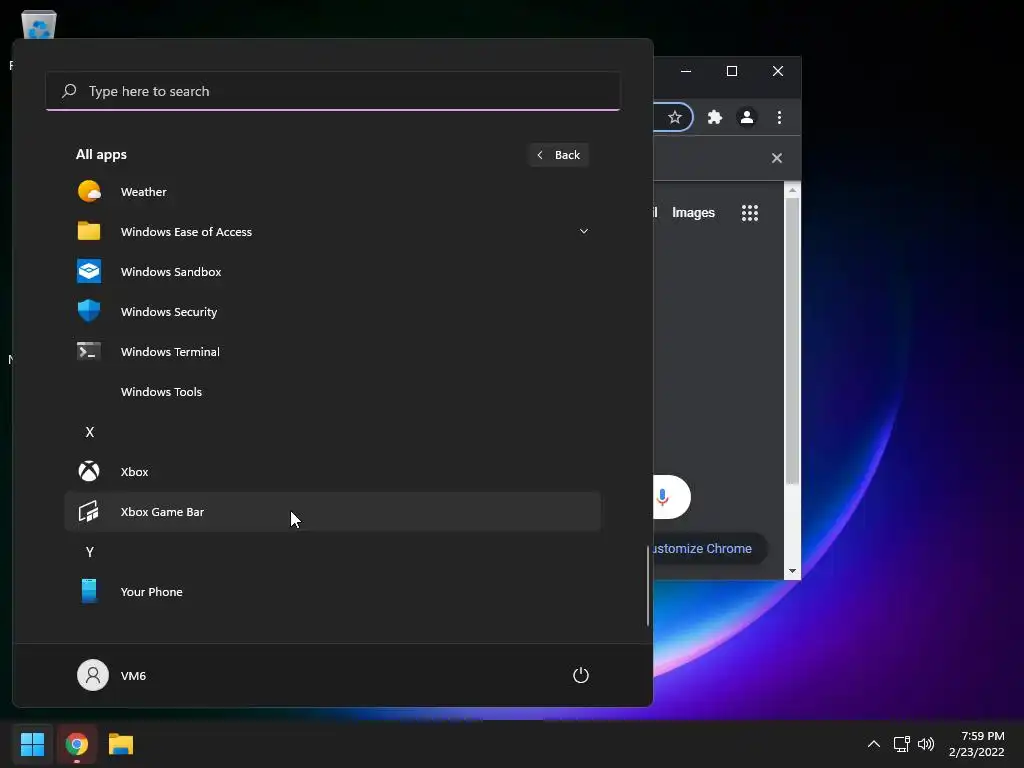Open the taskbar clock and date
The image size is (1024, 768).
[x=976, y=744]
